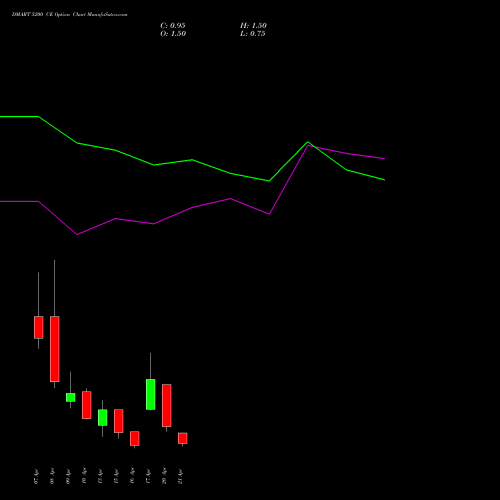Screen dimensions: 500x500
Task: Click the 21 Apr date label
Action: (180, 476)
